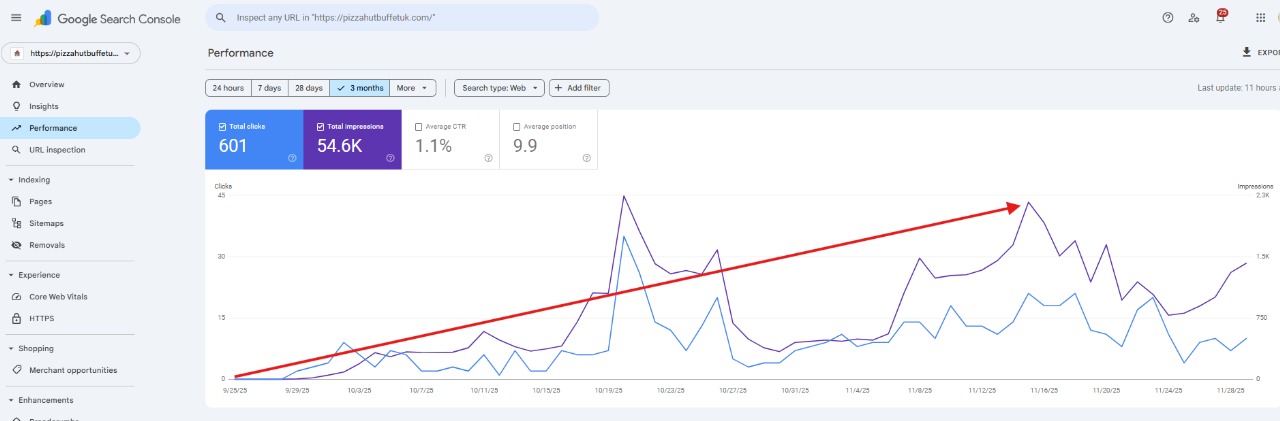The width and height of the screenshot is (1280, 421).
Task: Open the Google apps grid
Action: [x=1259, y=18]
